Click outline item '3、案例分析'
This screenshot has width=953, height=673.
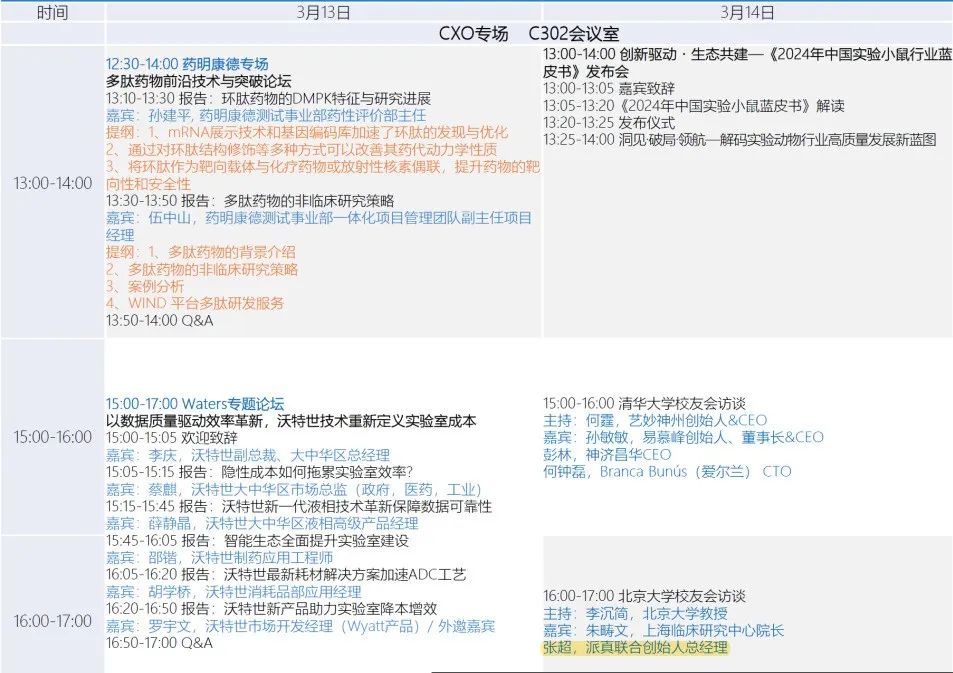[x=145, y=286]
